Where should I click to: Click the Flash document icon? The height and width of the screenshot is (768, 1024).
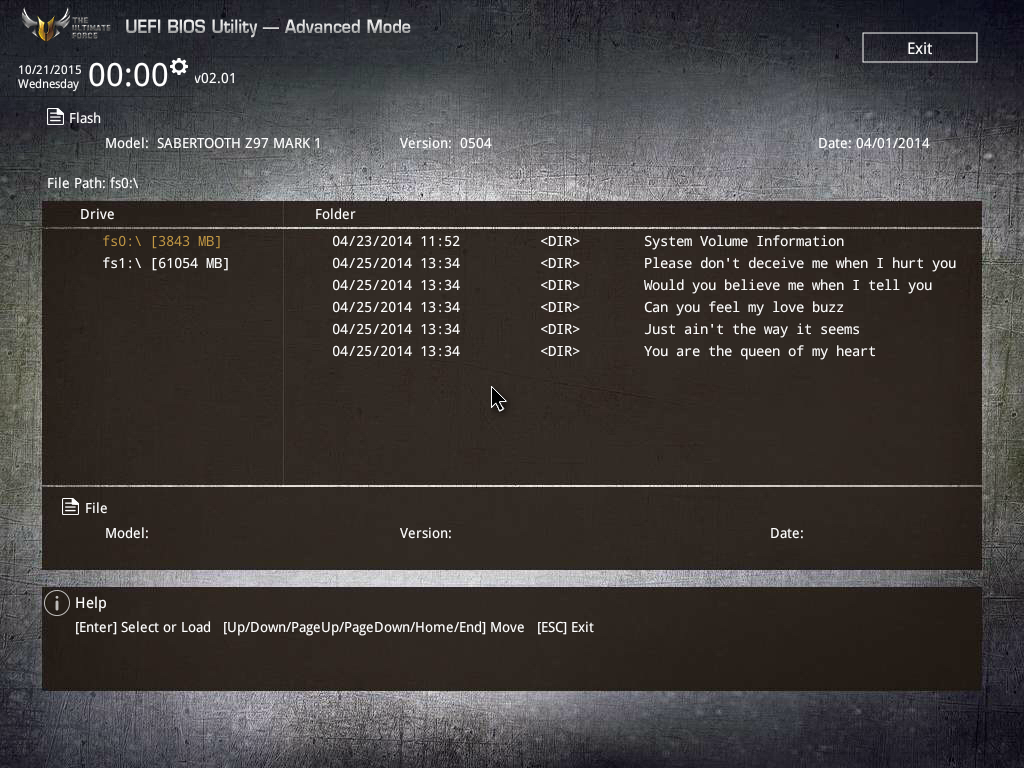click(x=56, y=117)
